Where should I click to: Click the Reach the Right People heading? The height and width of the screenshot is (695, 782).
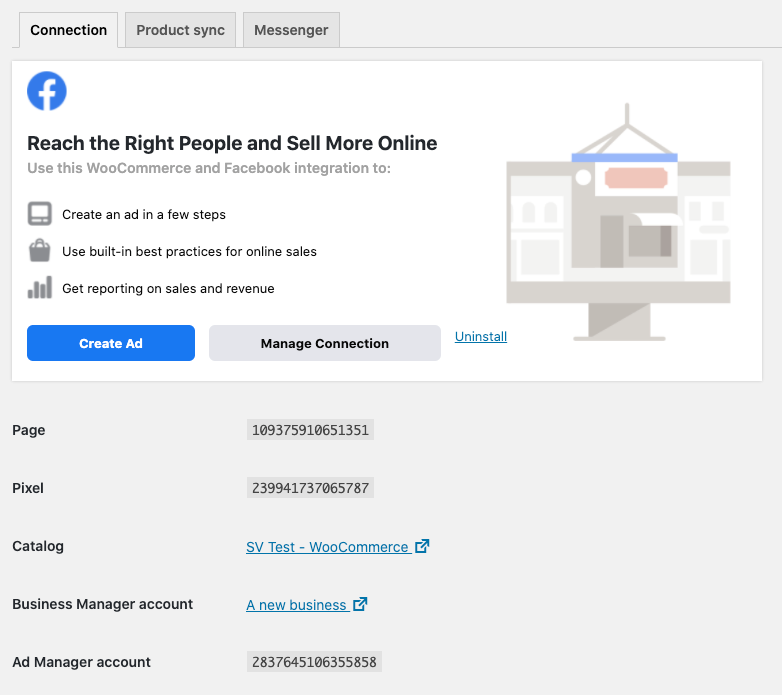point(232,143)
